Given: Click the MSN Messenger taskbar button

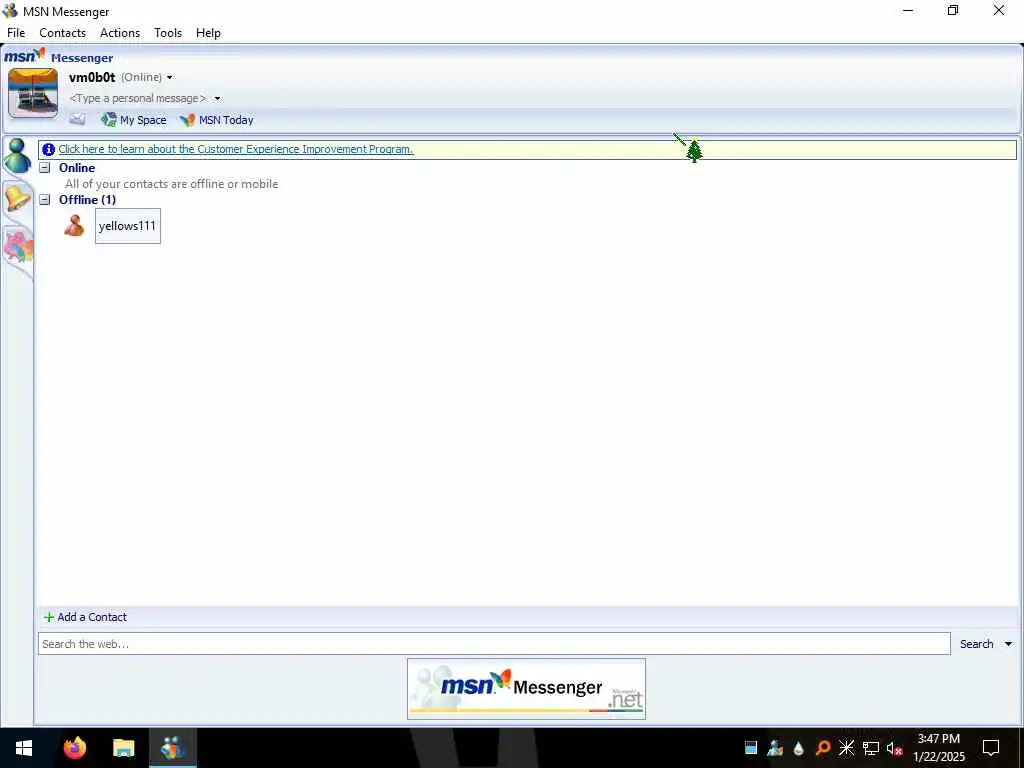Looking at the screenshot, I should (173, 748).
